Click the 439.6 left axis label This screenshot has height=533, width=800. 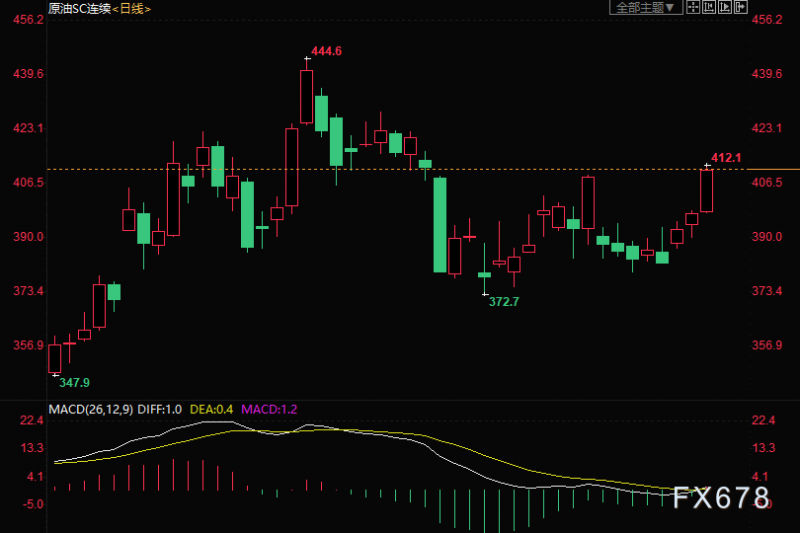click(x=29, y=74)
